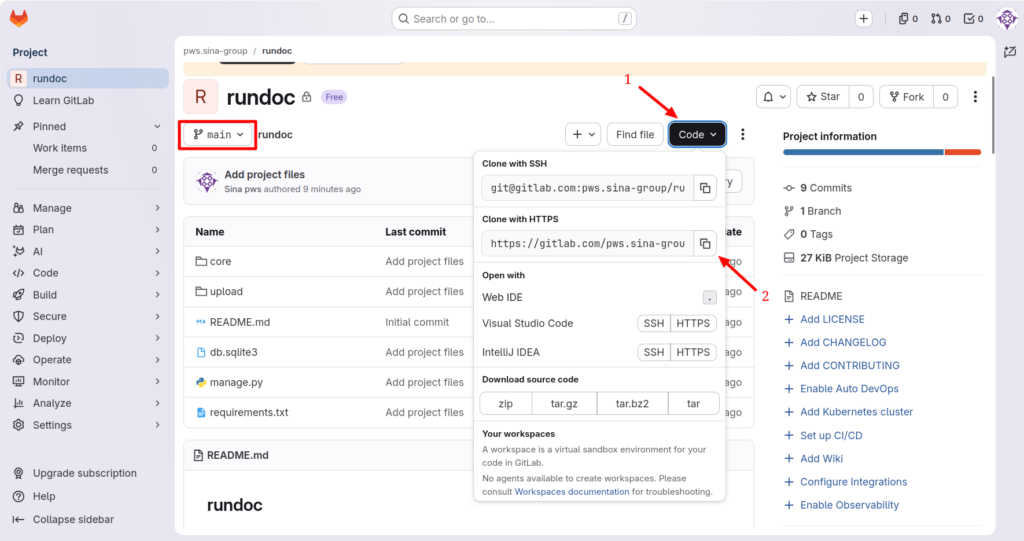1024x541 pixels.
Task: Fork the rundoc project
Action: [906, 97]
